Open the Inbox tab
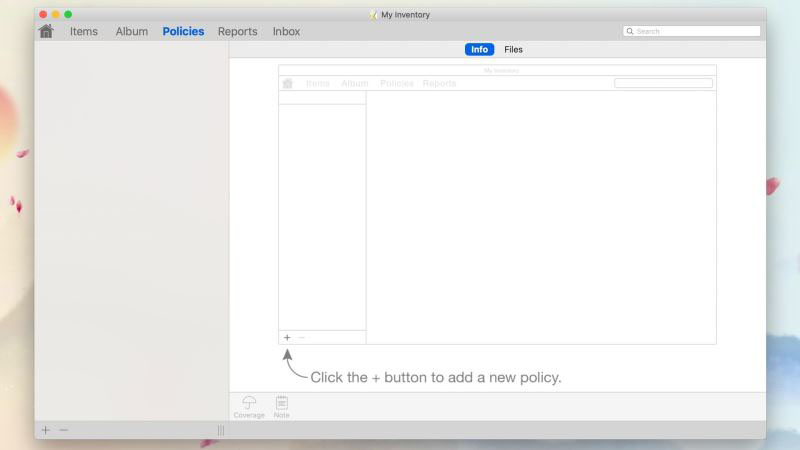800x450 pixels. pos(286,32)
